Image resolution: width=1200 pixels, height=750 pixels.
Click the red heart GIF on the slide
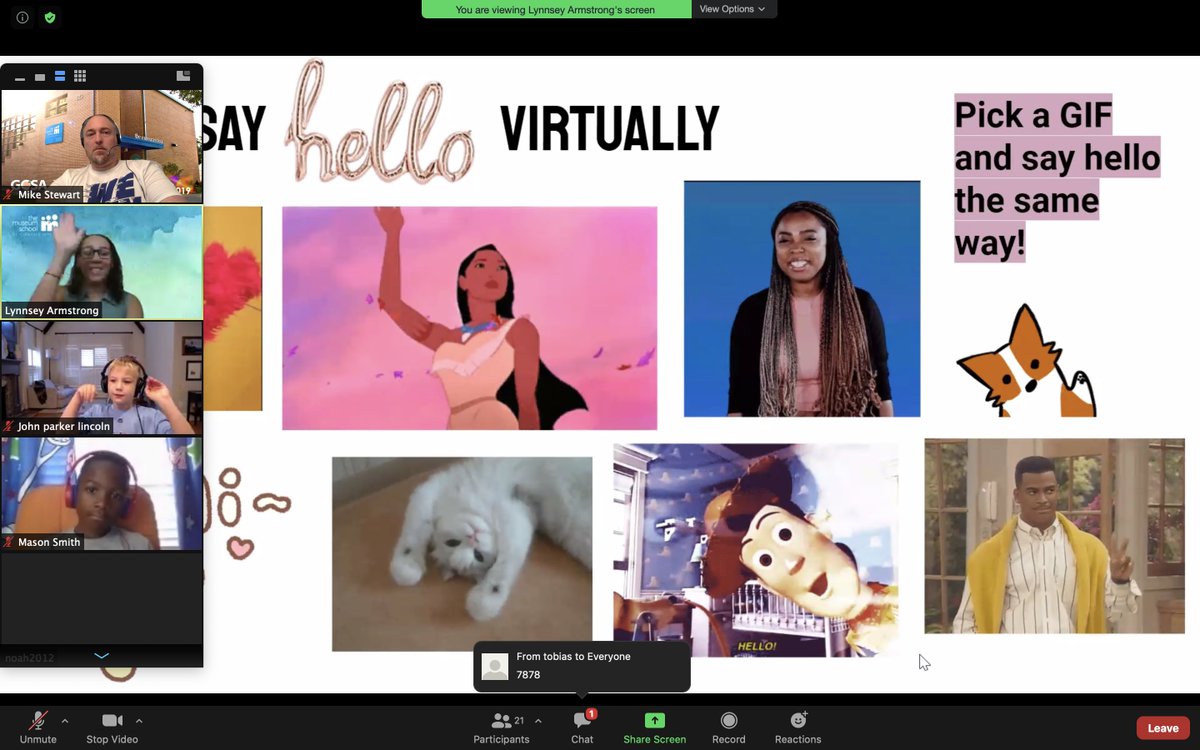click(232, 308)
